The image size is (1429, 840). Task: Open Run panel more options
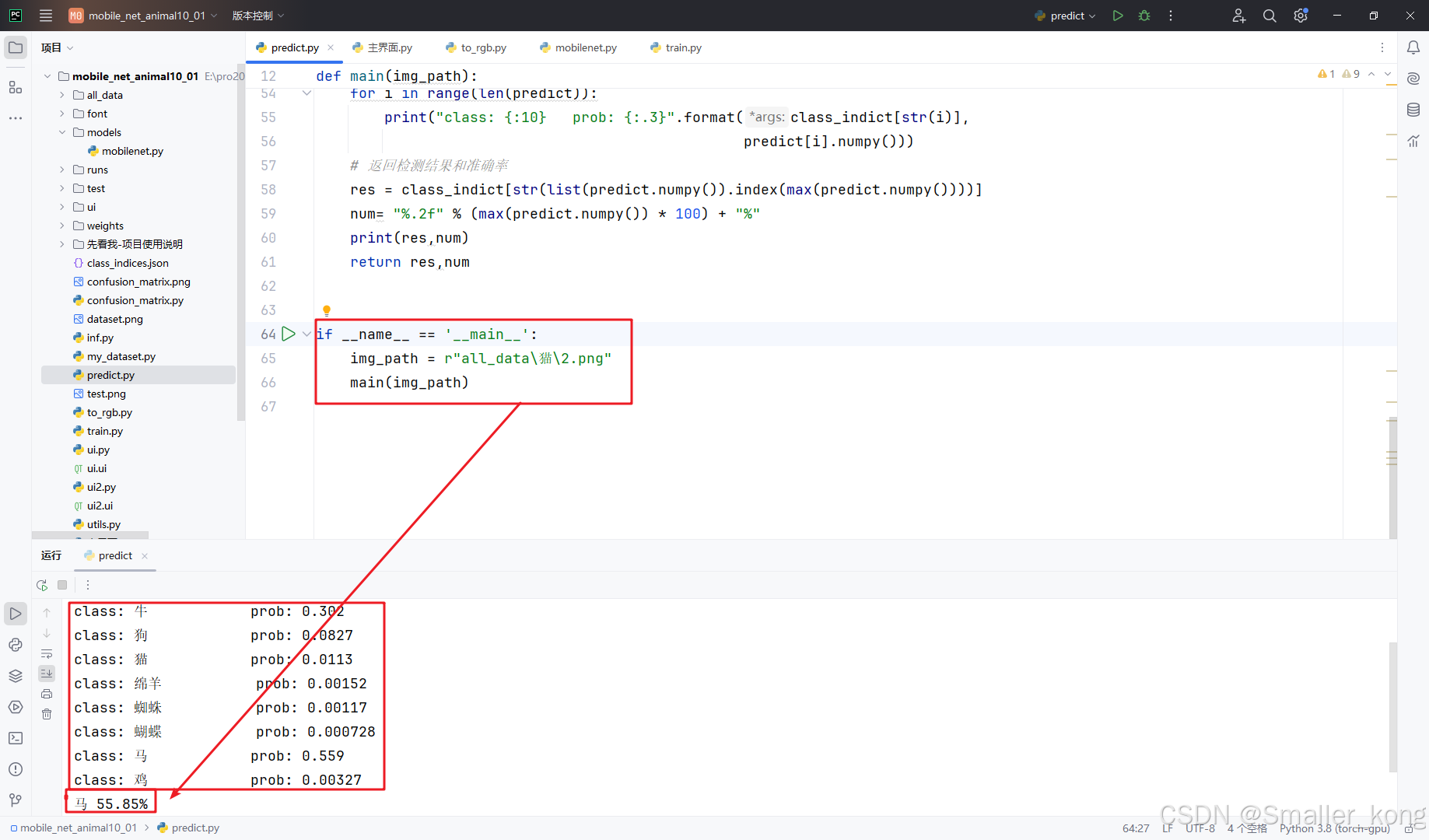[88, 585]
